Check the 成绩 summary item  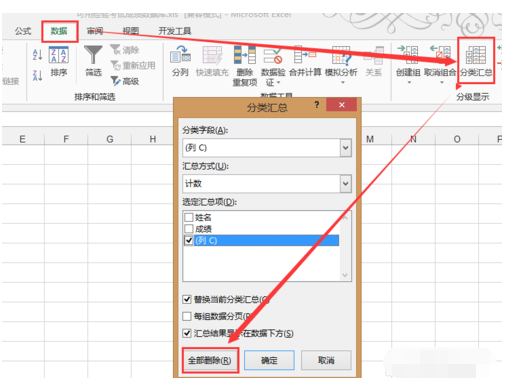[x=189, y=229]
